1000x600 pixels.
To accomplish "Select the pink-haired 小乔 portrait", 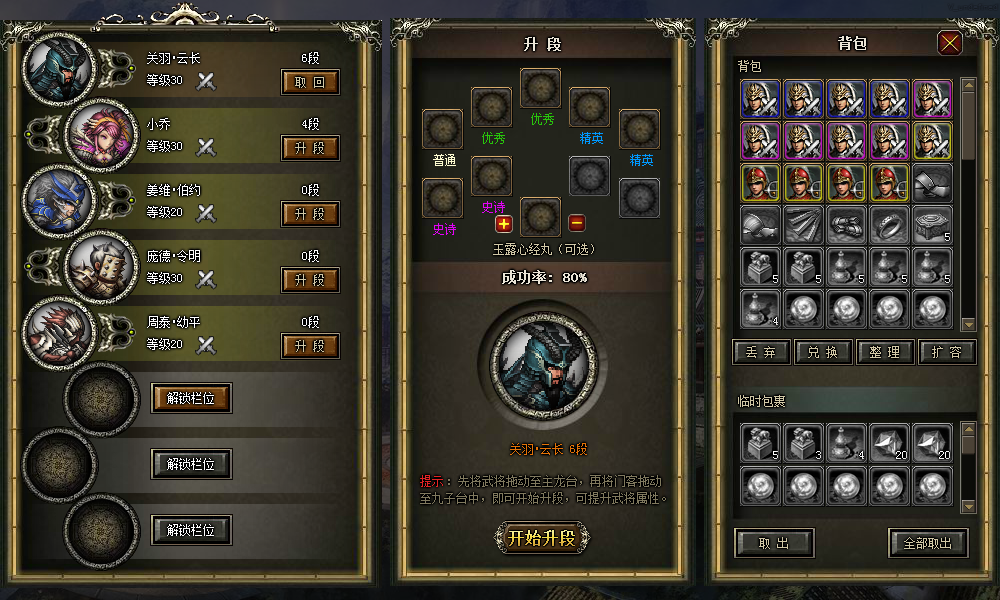I will 102,135.
